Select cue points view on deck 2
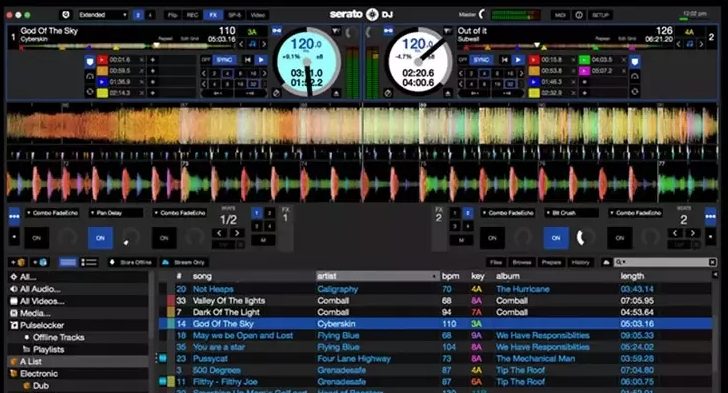 click(x=635, y=61)
